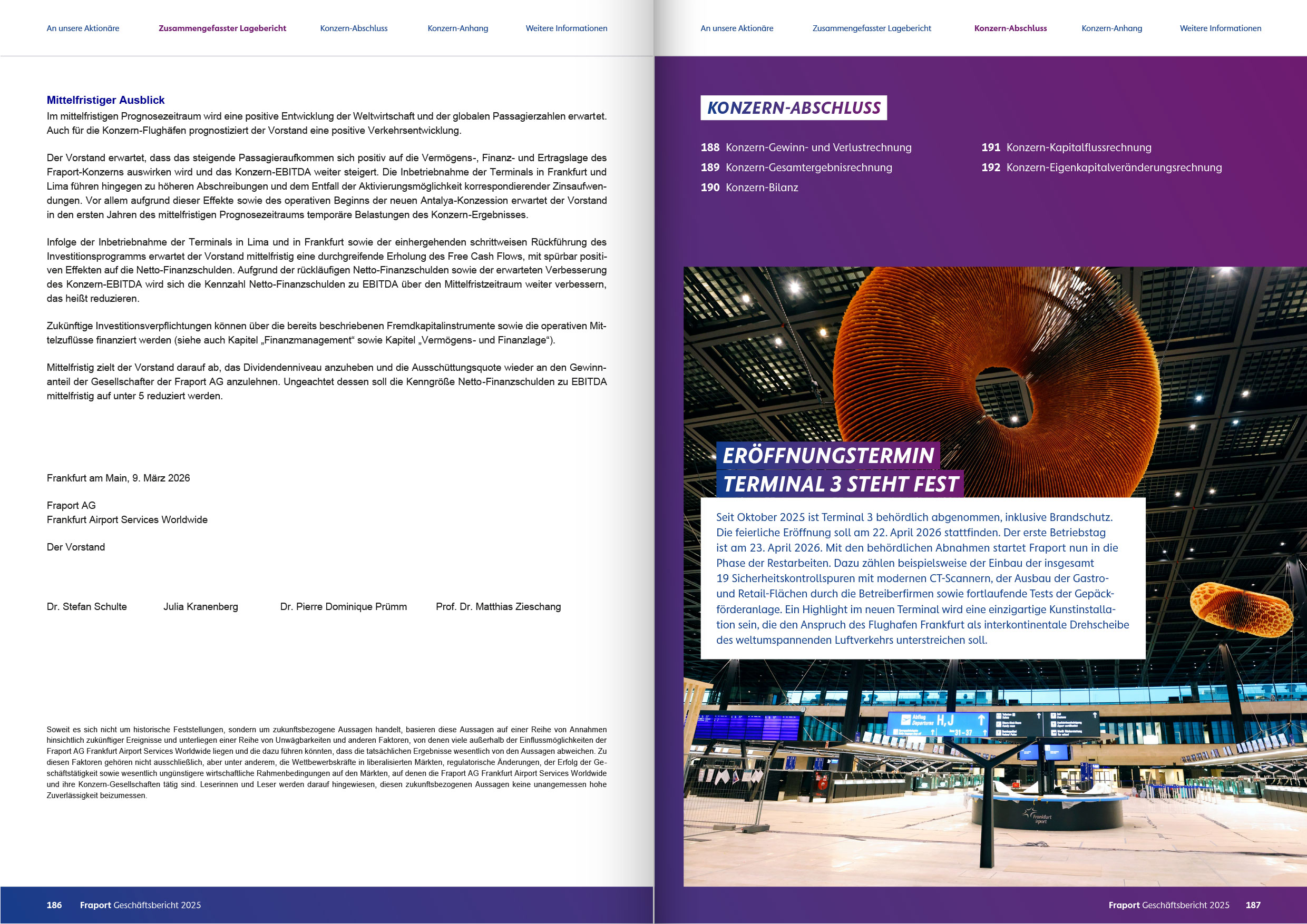Select bold 'Konzern-Abschluss' tab on right page
The width and height of the screenshot is (1307, 924).
coord(1010,28)
